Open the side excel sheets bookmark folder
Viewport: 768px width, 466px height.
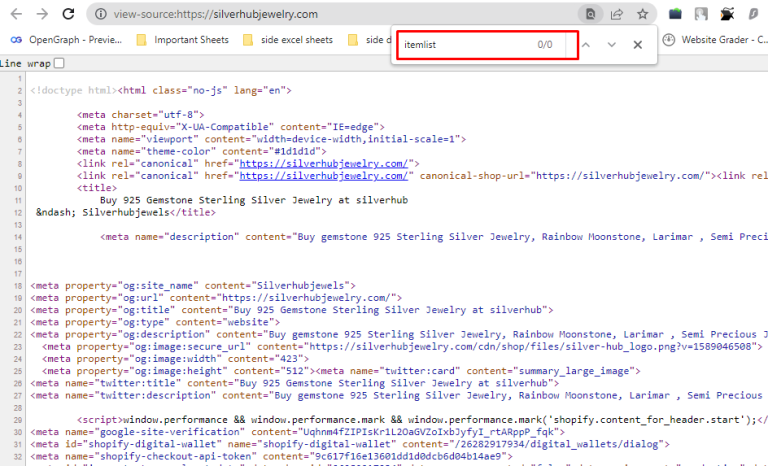coord(288,40)
